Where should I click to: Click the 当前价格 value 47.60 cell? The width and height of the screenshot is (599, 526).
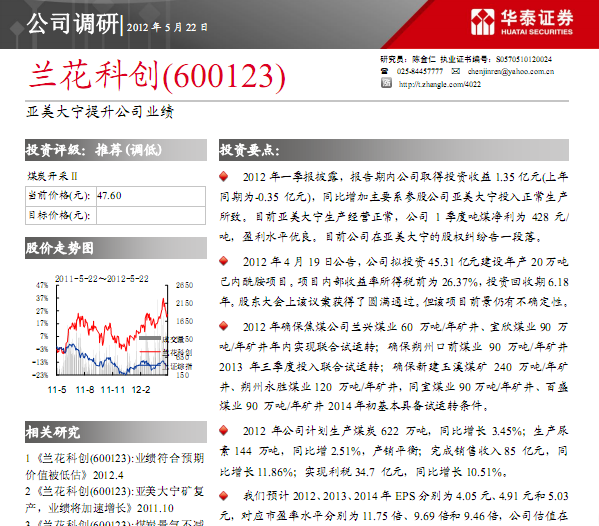pos(151,196)
